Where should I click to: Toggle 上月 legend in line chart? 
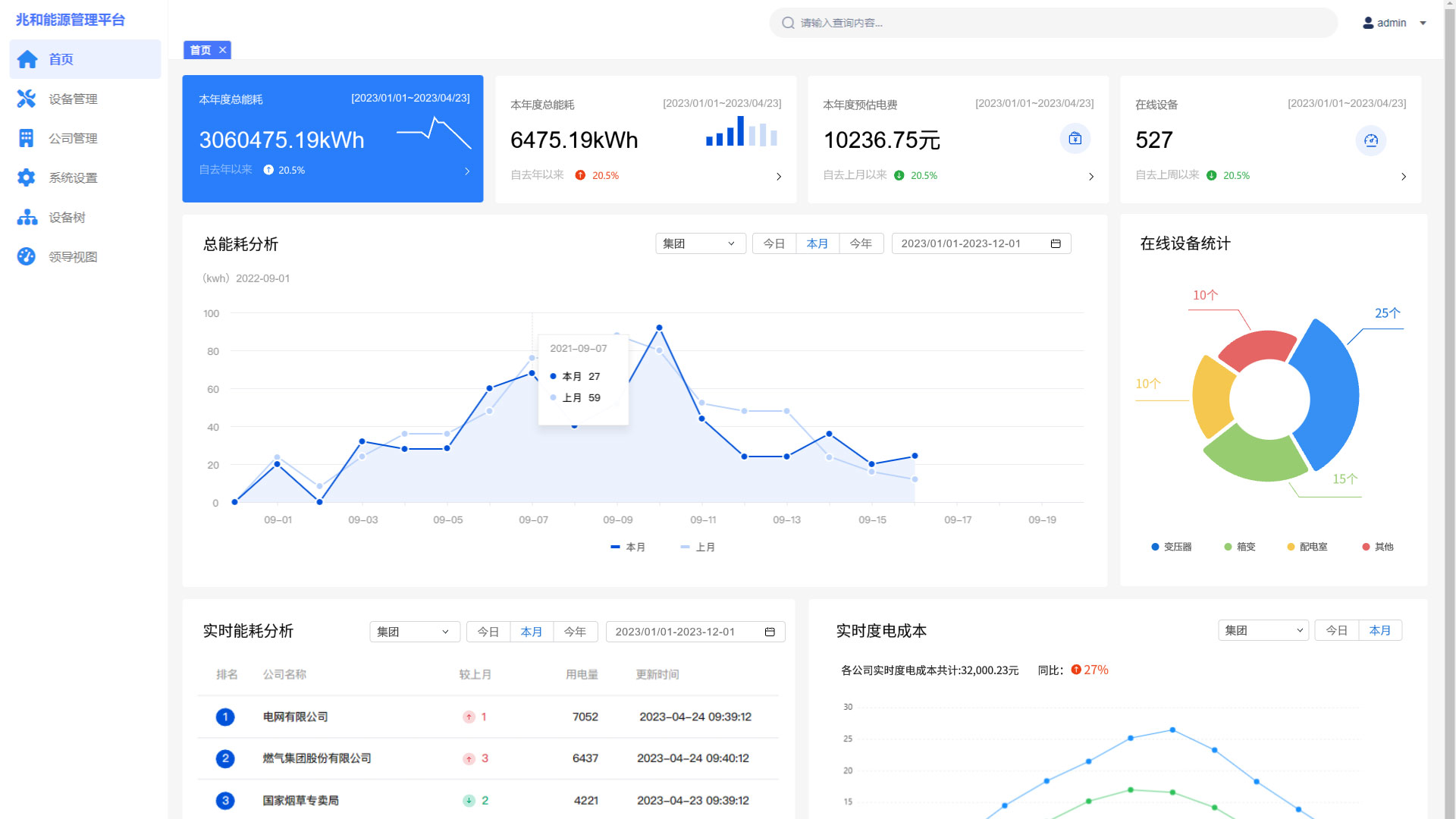pos(698,547)
